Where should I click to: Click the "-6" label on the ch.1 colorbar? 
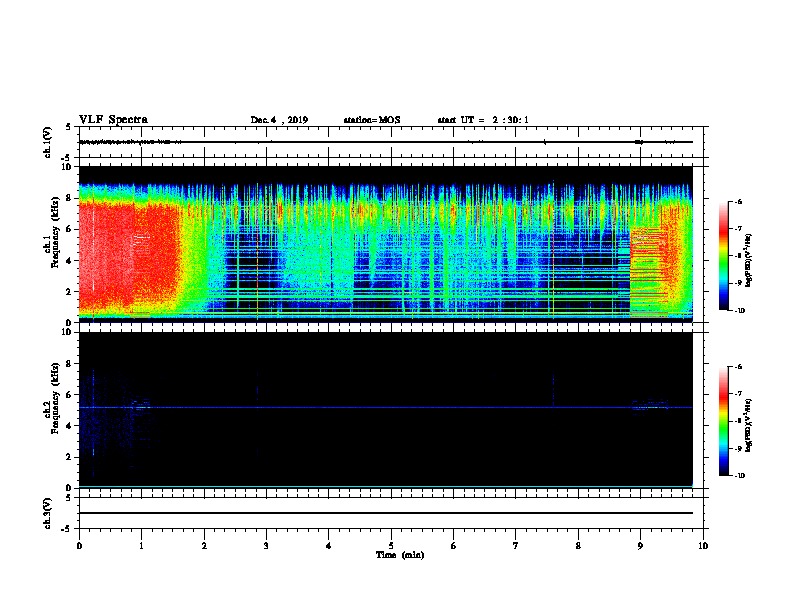click(x=737, y=201)
